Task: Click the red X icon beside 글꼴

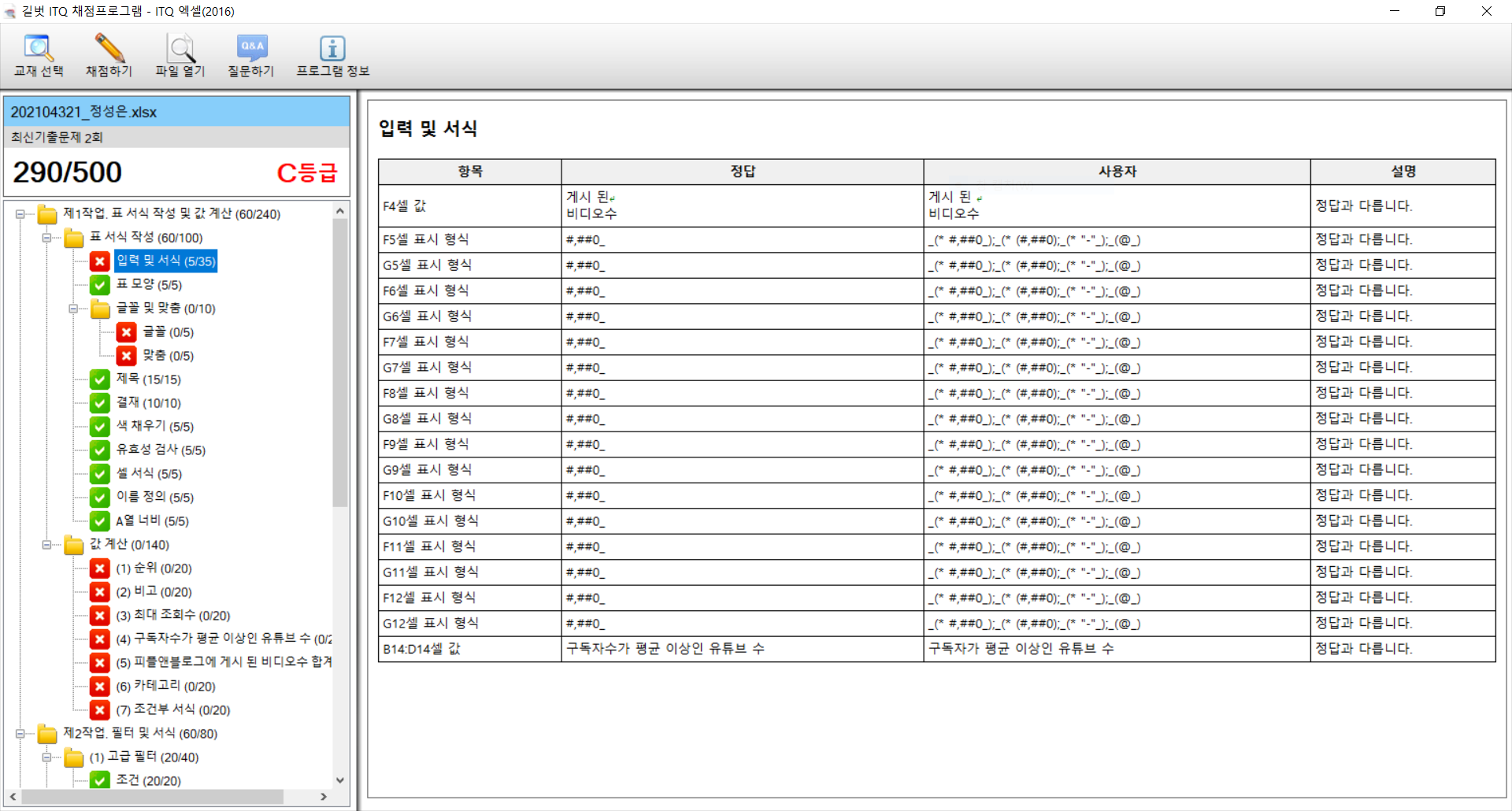Action: pyautogui.click(x=126, y=332)
